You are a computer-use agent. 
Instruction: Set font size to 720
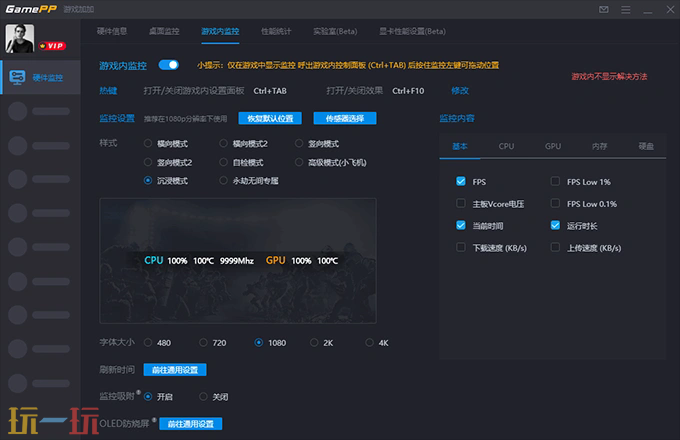tap(203, 342)
